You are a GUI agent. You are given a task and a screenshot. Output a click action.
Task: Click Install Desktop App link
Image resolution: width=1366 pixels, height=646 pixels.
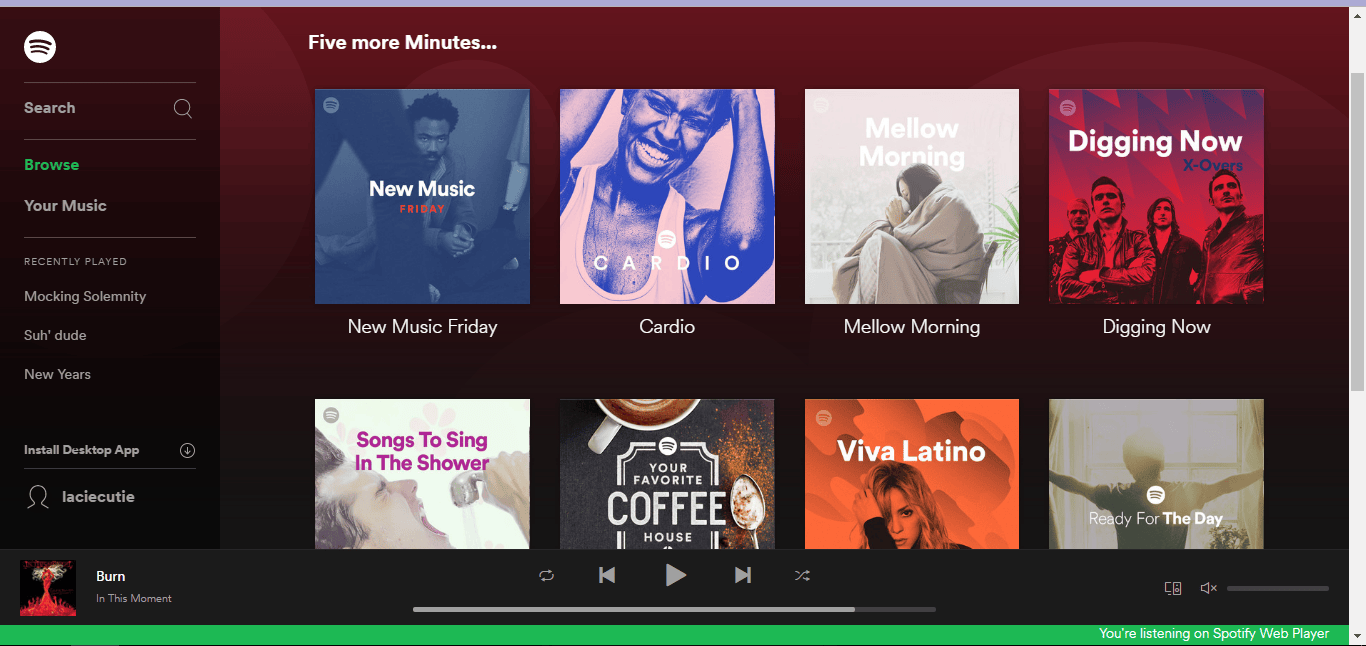point(82,450)
